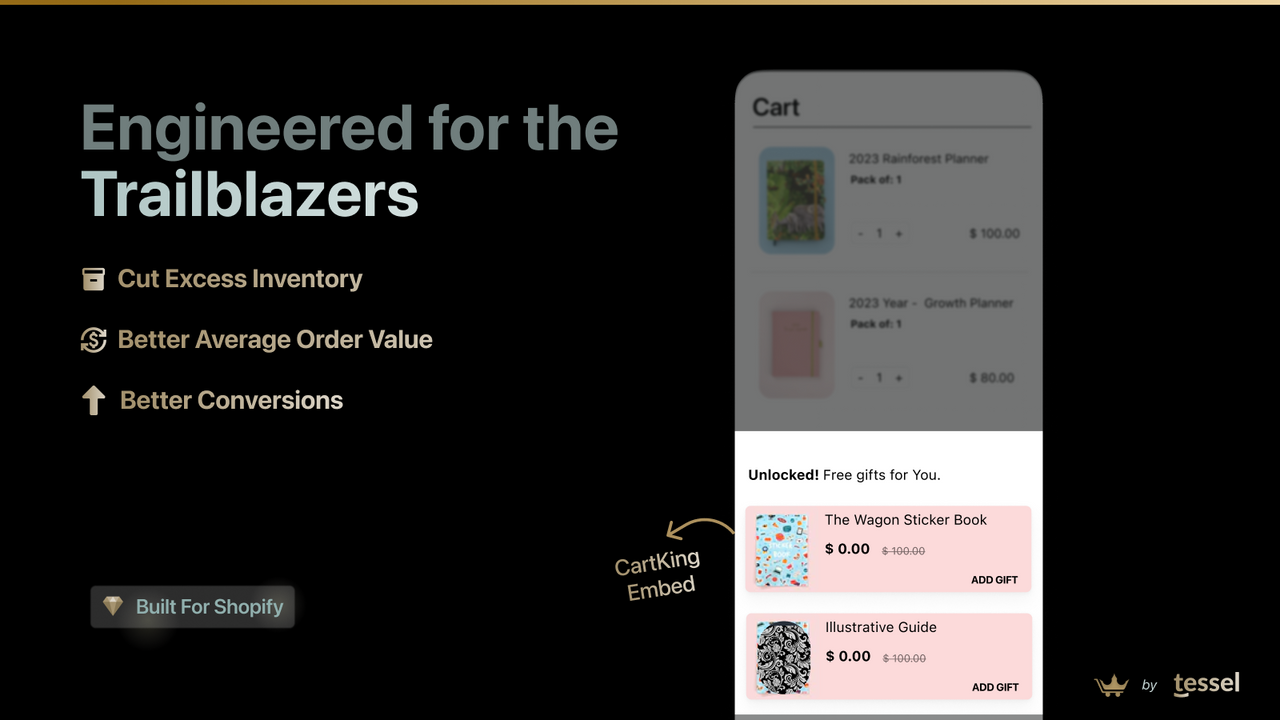Select The Wagon Sticker Book thumbnail

tap(782, 550)
